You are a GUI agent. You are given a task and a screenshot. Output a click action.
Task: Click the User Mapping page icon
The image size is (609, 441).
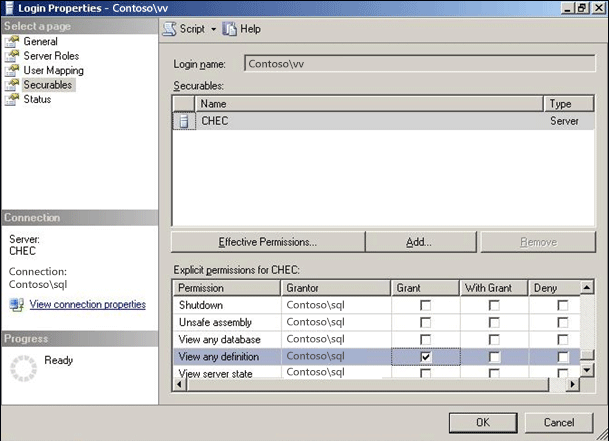[x=12, y=71]
